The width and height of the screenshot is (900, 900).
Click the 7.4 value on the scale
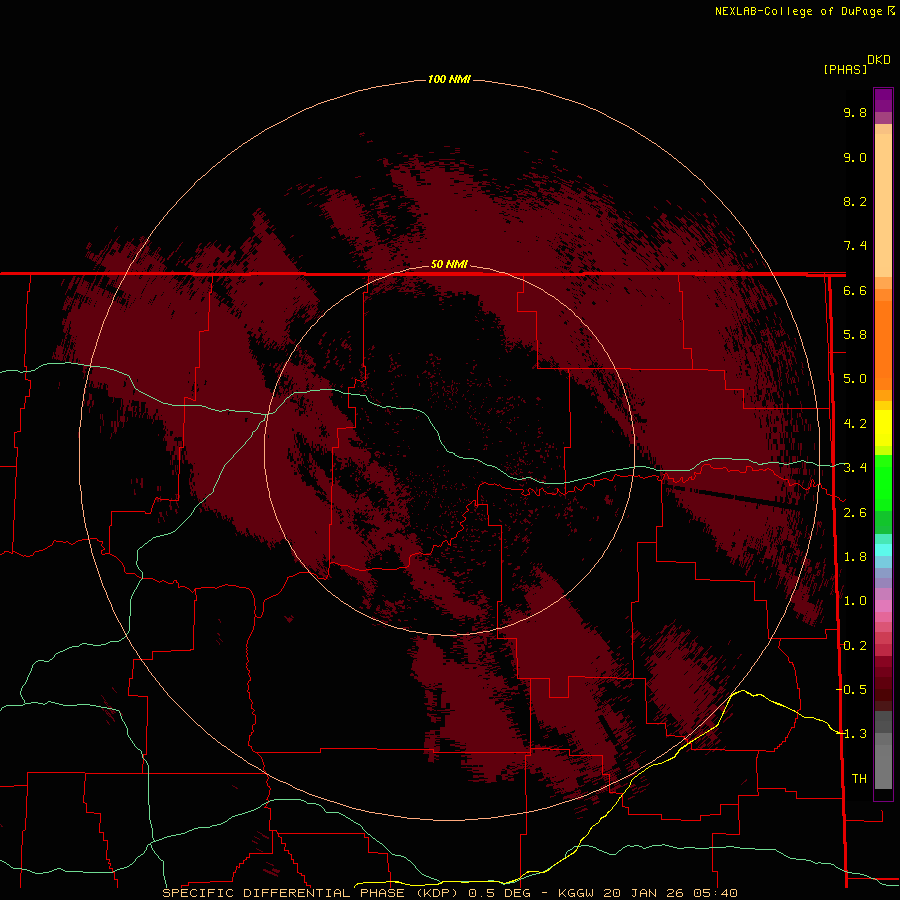(855, 246)
